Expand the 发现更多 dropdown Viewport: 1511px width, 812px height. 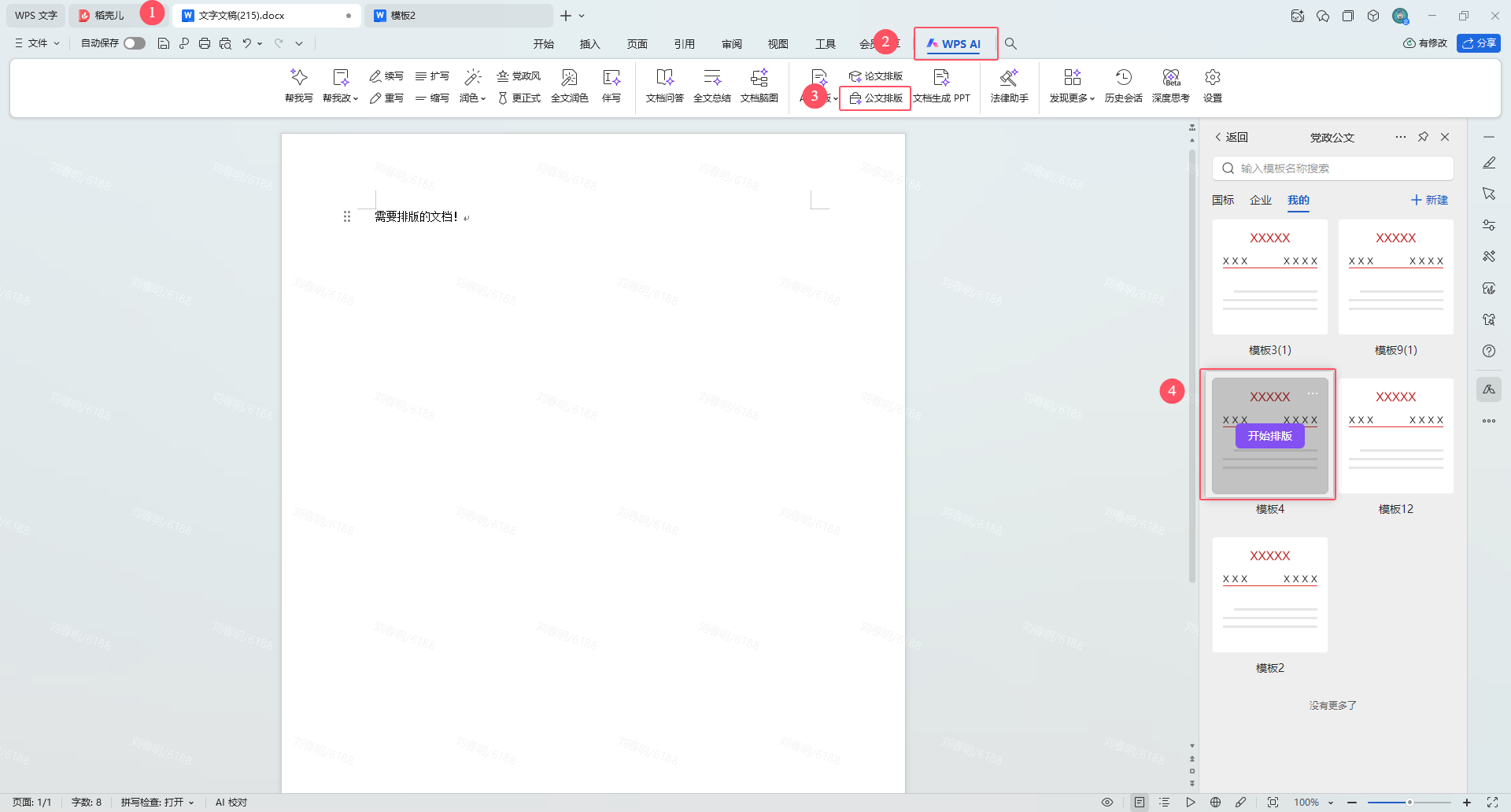click(x=1072, y=98)
